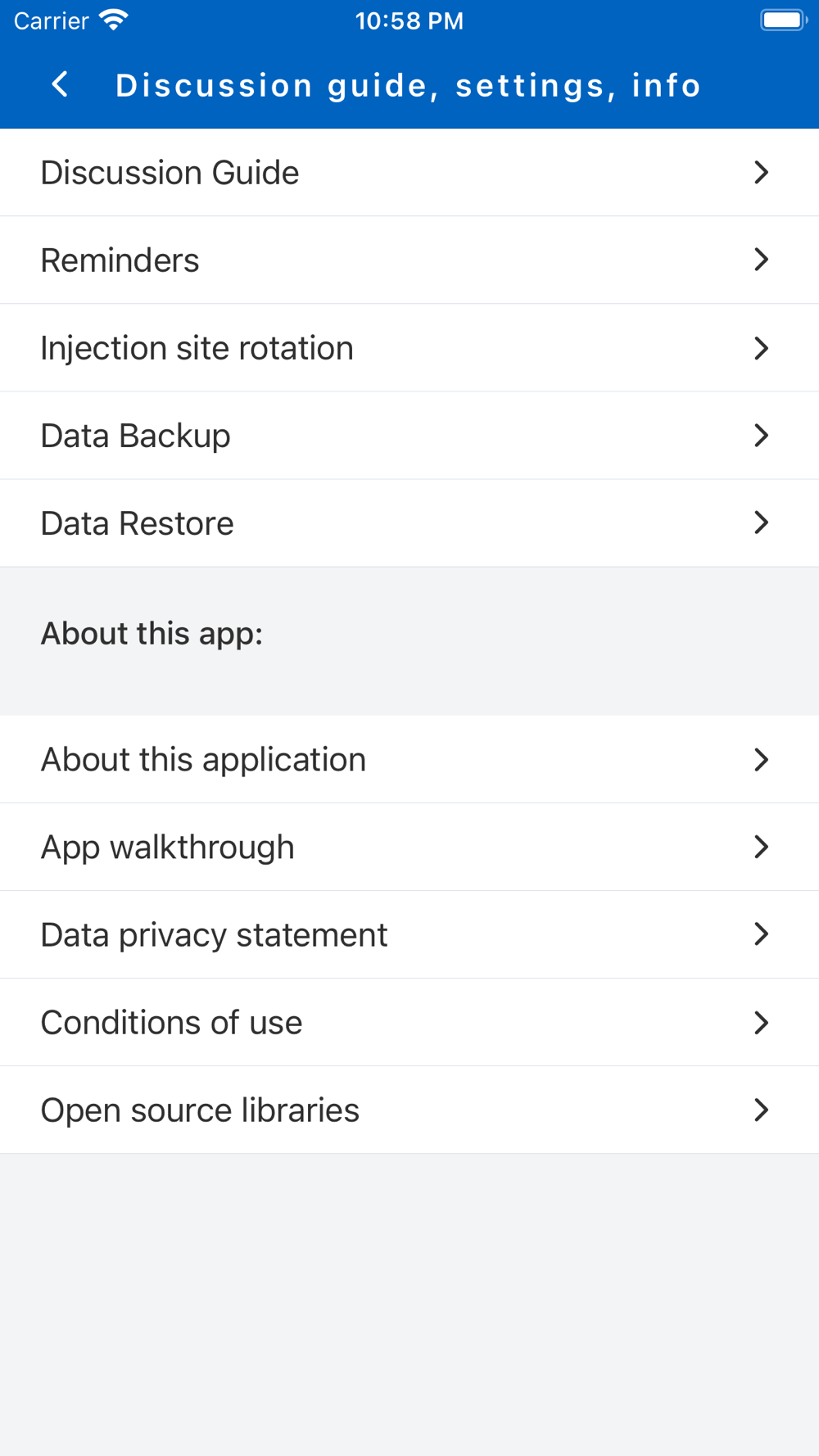Click the battery icon in status bar

point(784,20)
